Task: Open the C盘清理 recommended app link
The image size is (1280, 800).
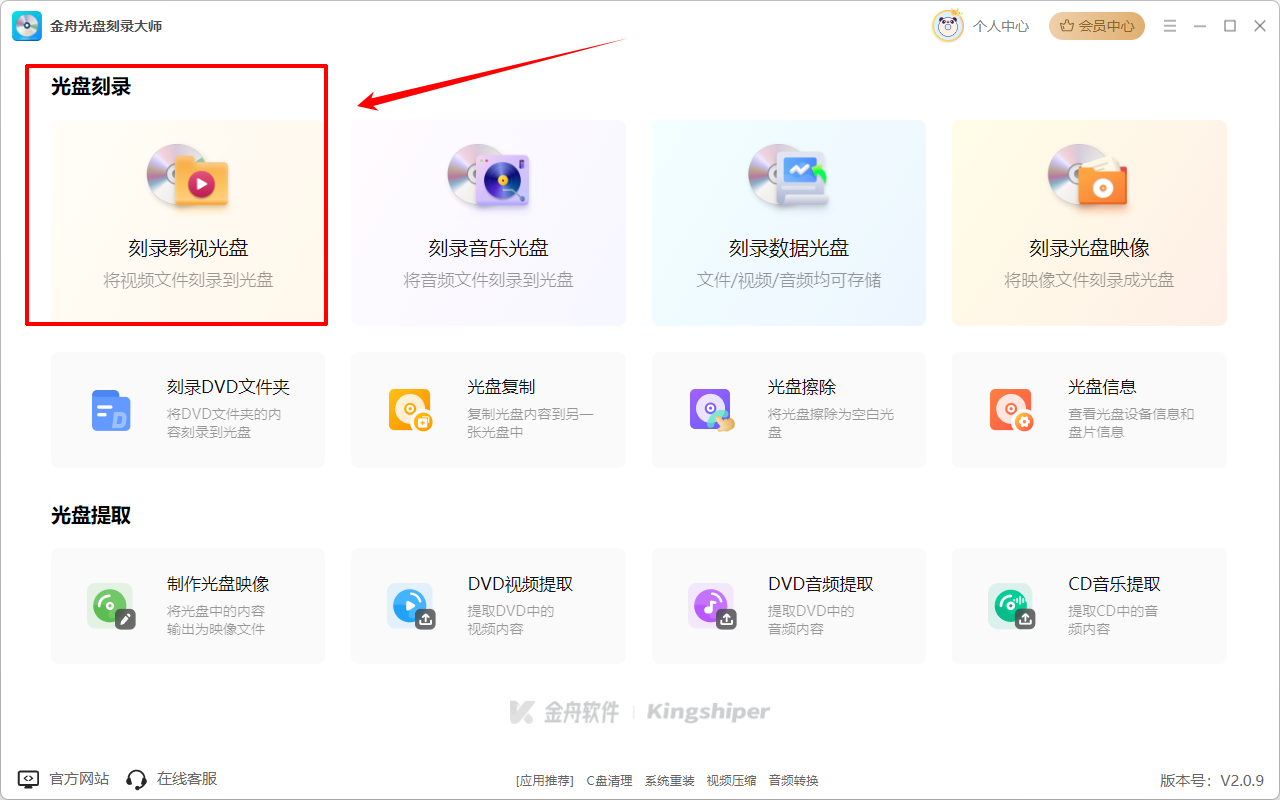Action: point(609,781)
